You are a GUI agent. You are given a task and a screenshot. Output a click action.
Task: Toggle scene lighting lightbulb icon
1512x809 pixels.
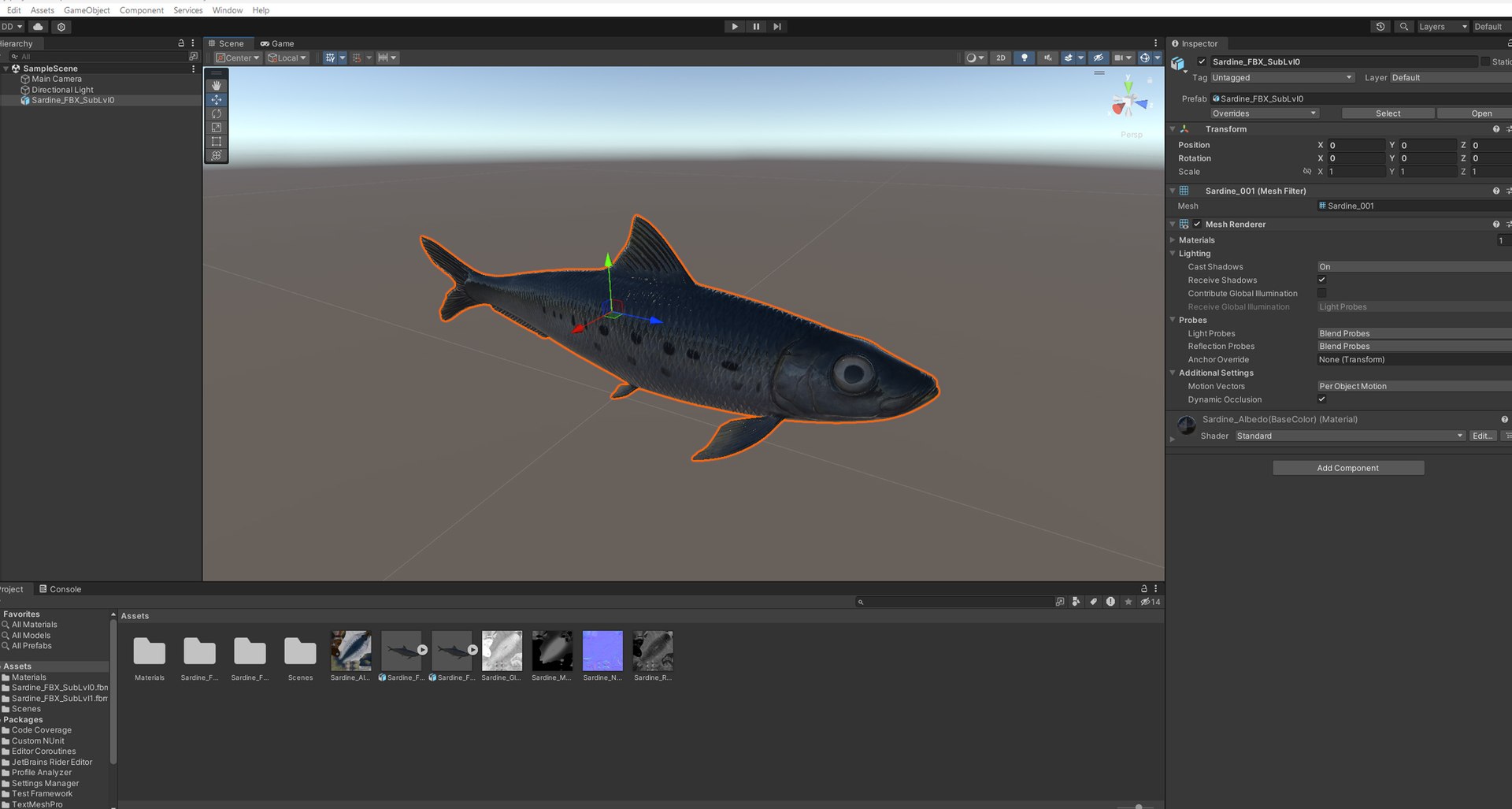(1024, 58)
